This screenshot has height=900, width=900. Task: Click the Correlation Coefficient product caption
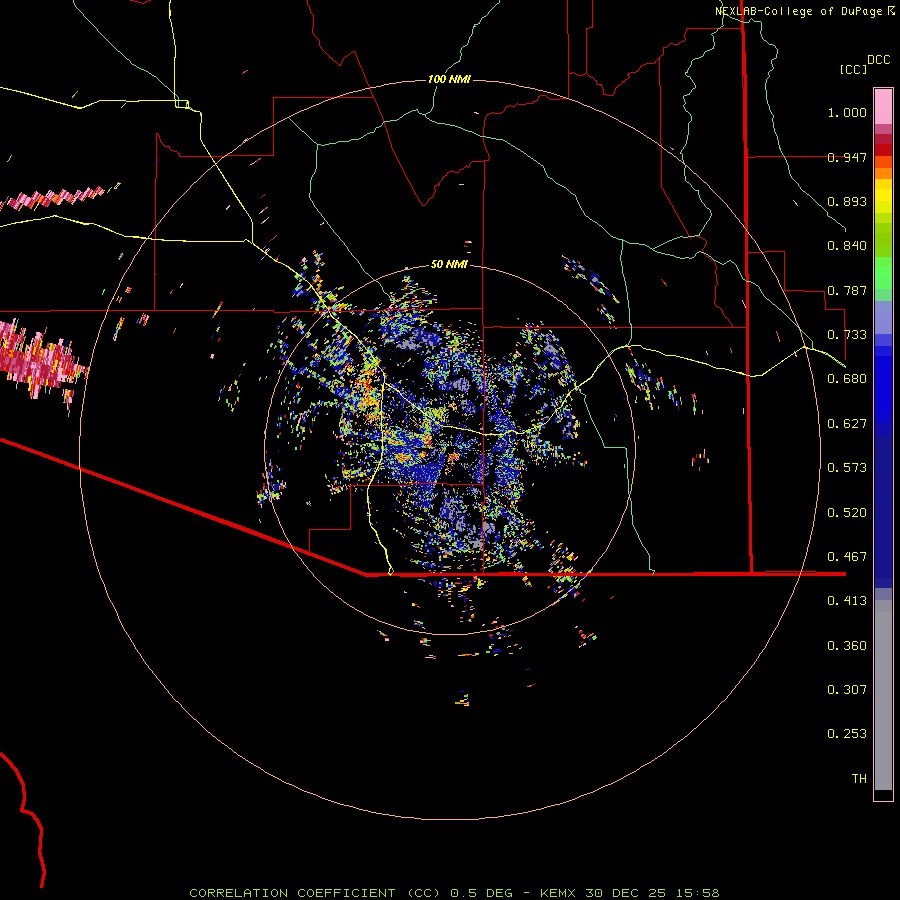pyautogui.click(x=454, y=893)
